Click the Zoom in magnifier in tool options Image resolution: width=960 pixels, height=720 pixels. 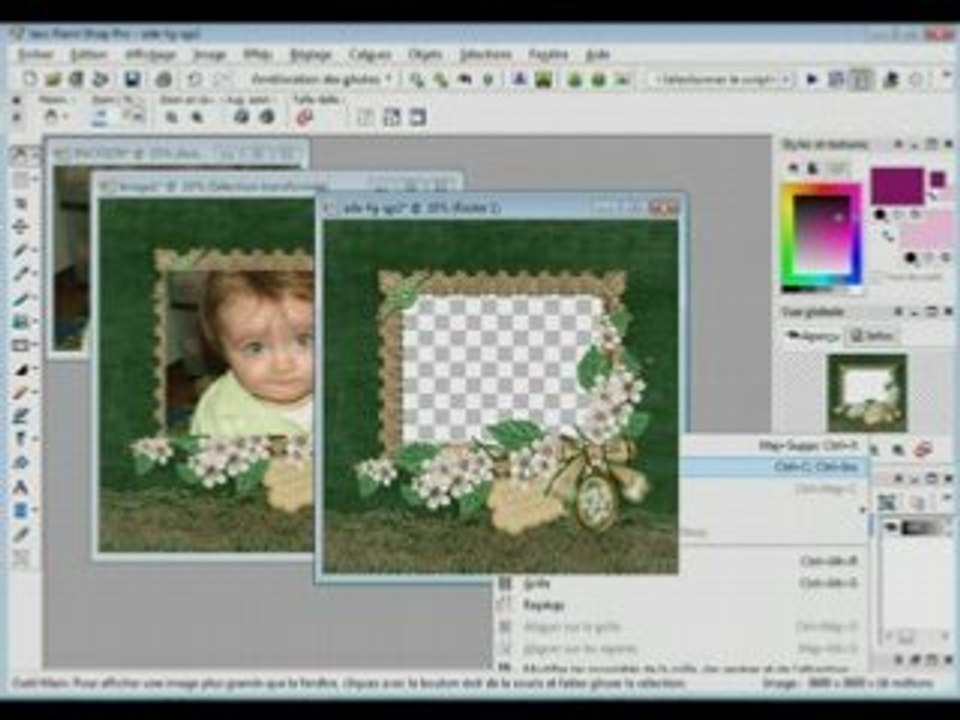click(197, 117)
